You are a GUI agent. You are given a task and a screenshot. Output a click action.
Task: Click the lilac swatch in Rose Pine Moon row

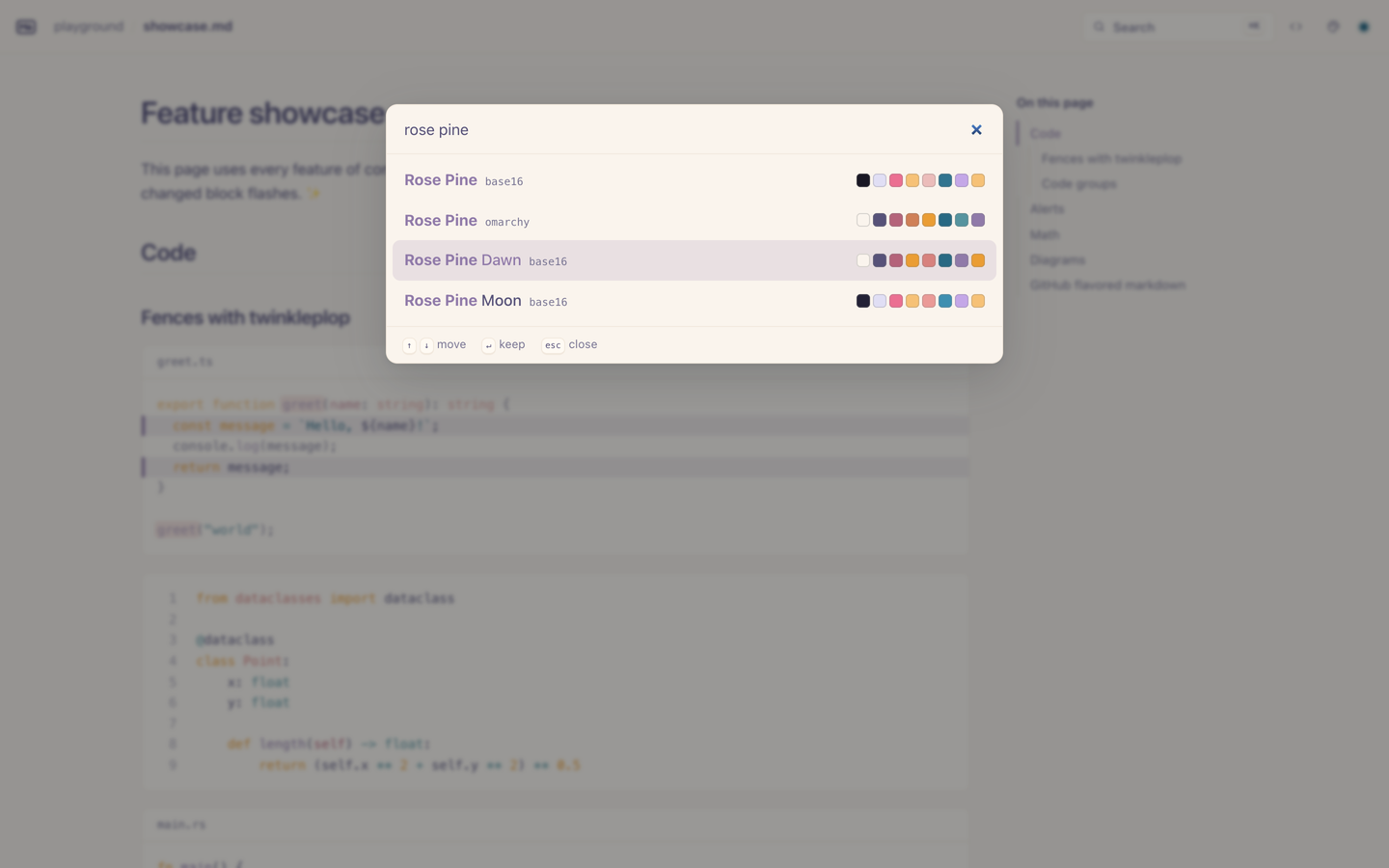coord(962,301)
